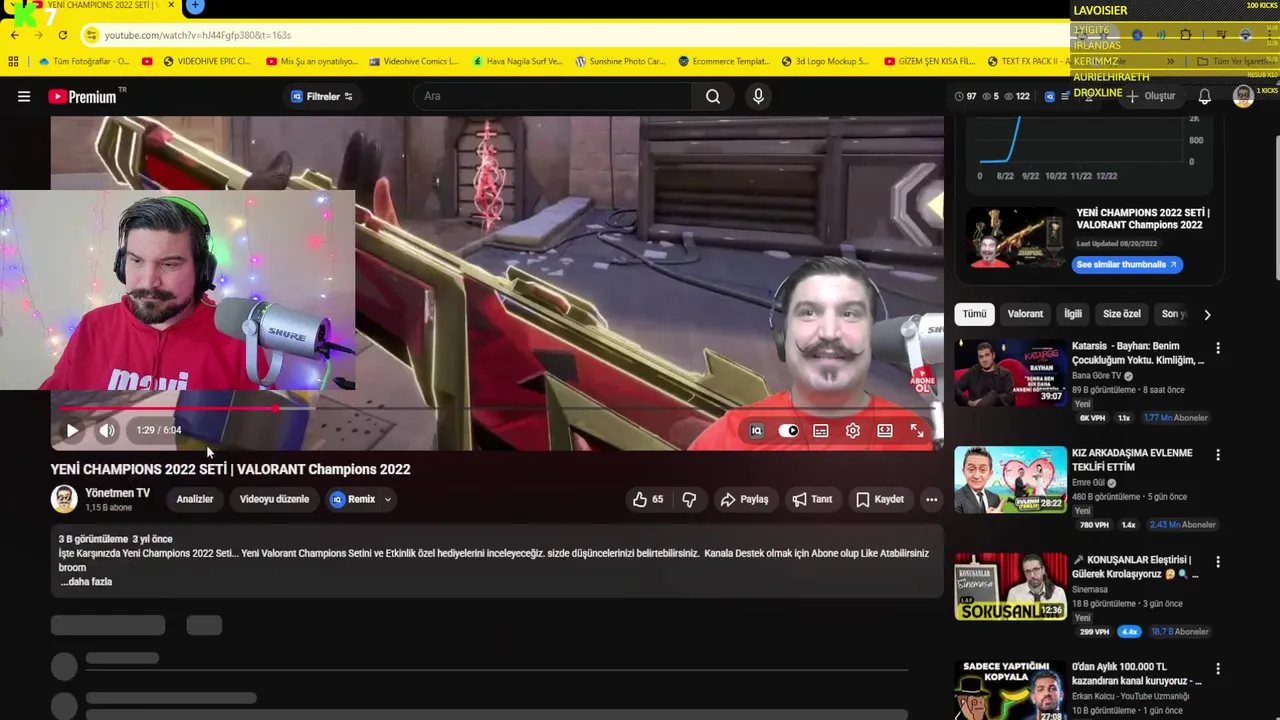The width and height of the screenshot is (1280, 720).
Task: Share the video via Paylaş
Action: pyautogui.click(x=745, y=499)
